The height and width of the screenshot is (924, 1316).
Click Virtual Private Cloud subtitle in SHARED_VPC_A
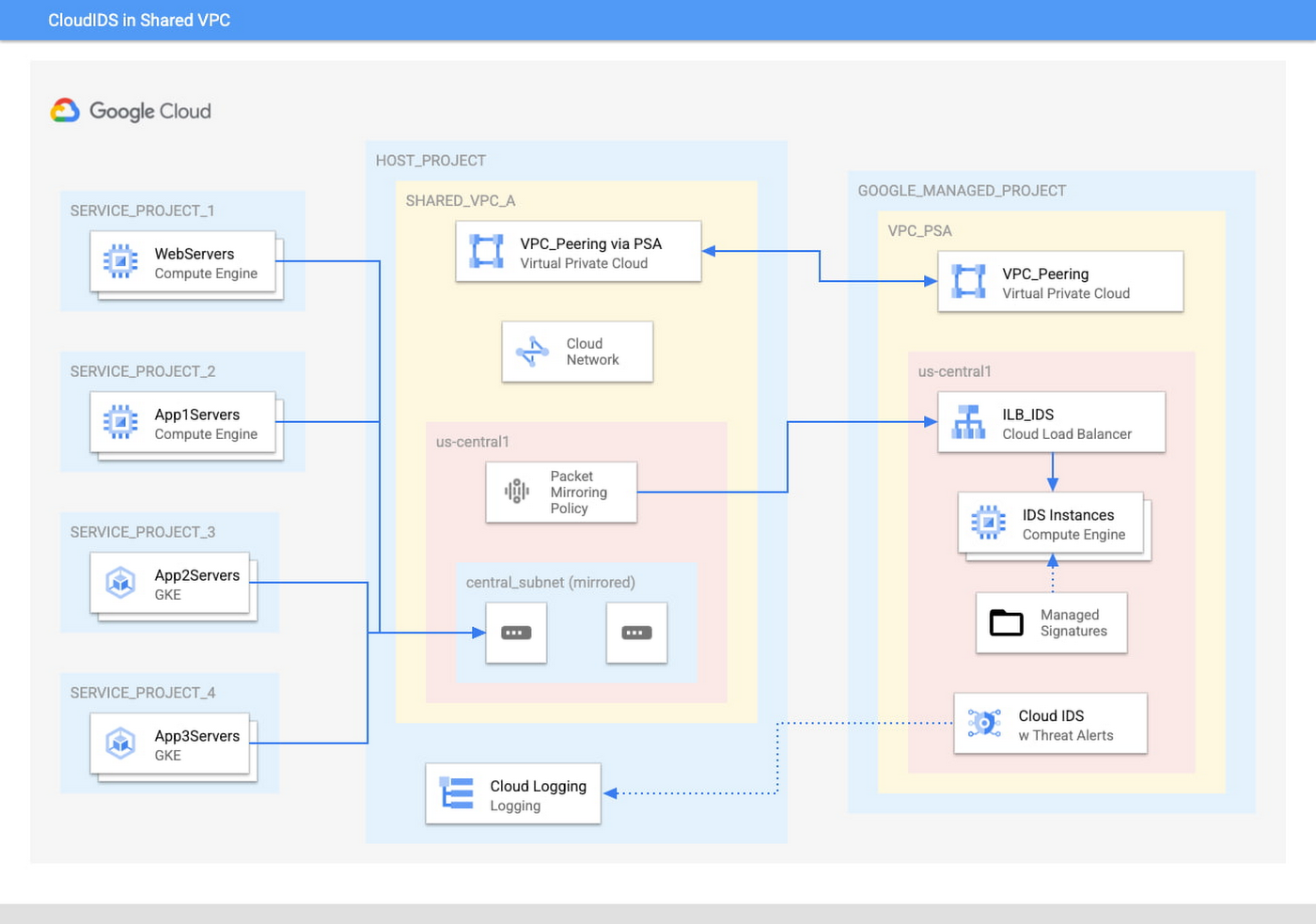(584, 263)
